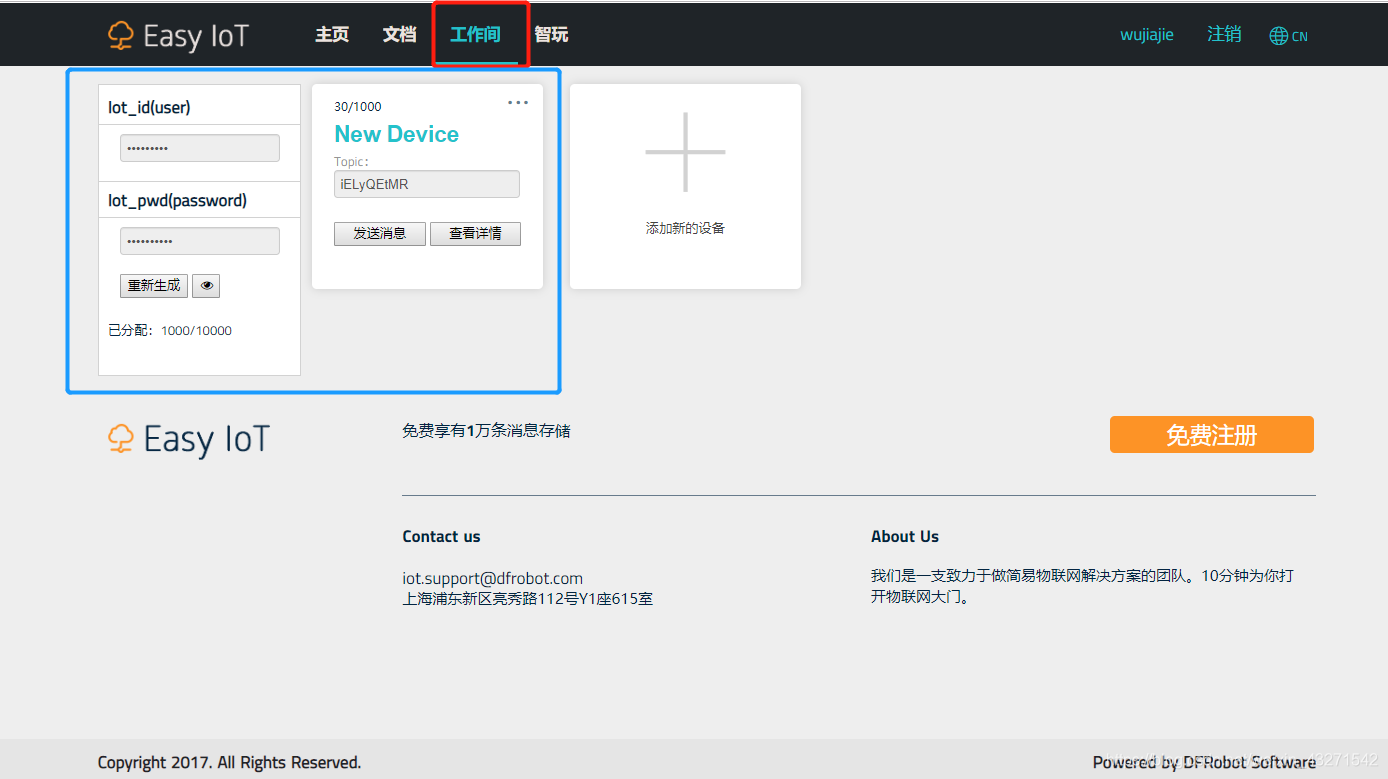
Task: Click 注销 to log out
Action: tap(1224, 34)
